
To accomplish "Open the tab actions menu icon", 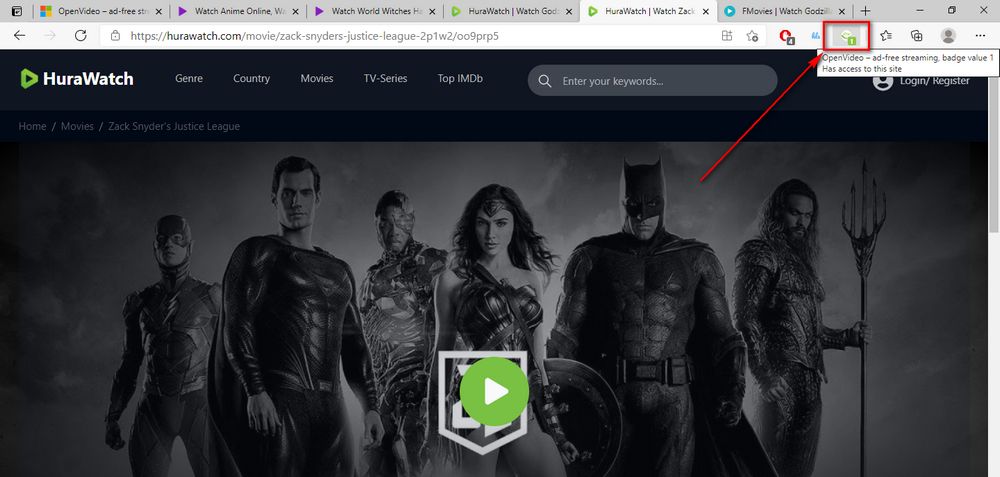I will 17,11.
